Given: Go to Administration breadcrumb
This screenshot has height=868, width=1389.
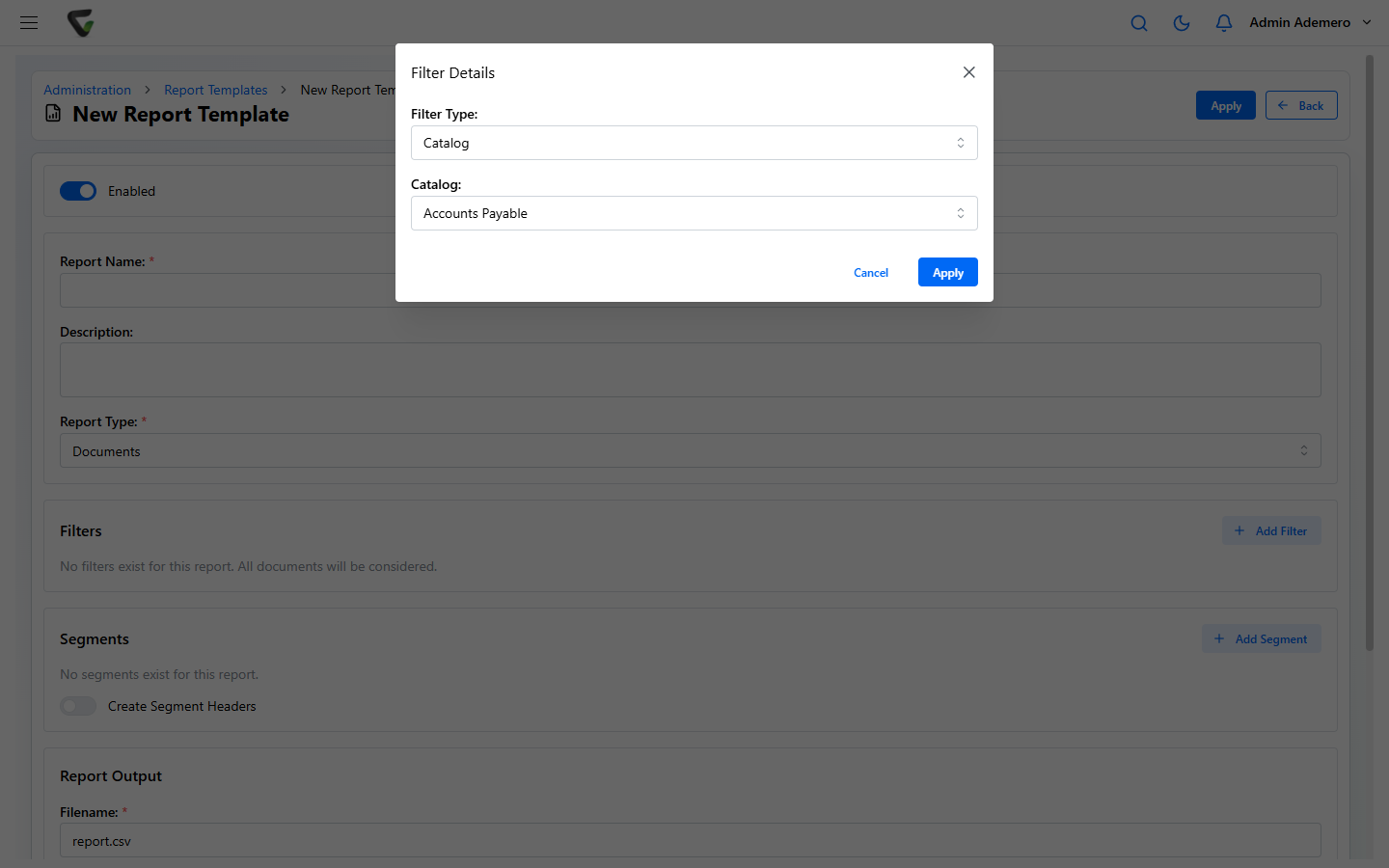Looking at the screenshot, I should 87,90.
